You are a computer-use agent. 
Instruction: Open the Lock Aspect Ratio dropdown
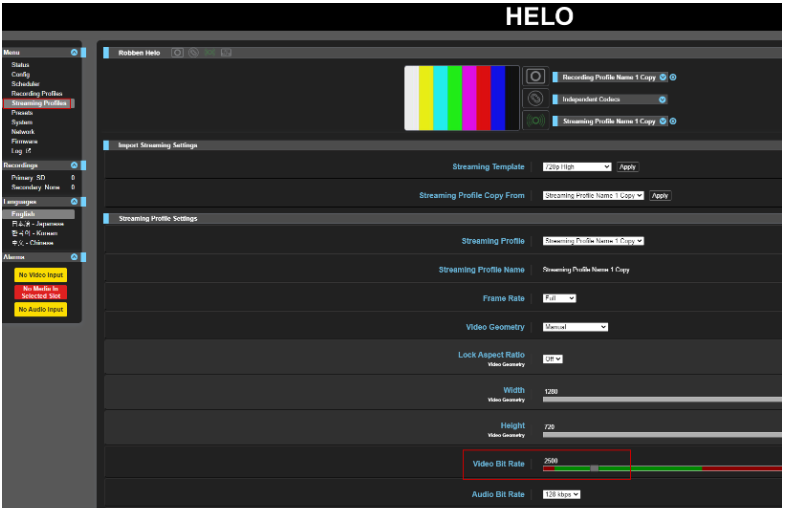(552, 359)
